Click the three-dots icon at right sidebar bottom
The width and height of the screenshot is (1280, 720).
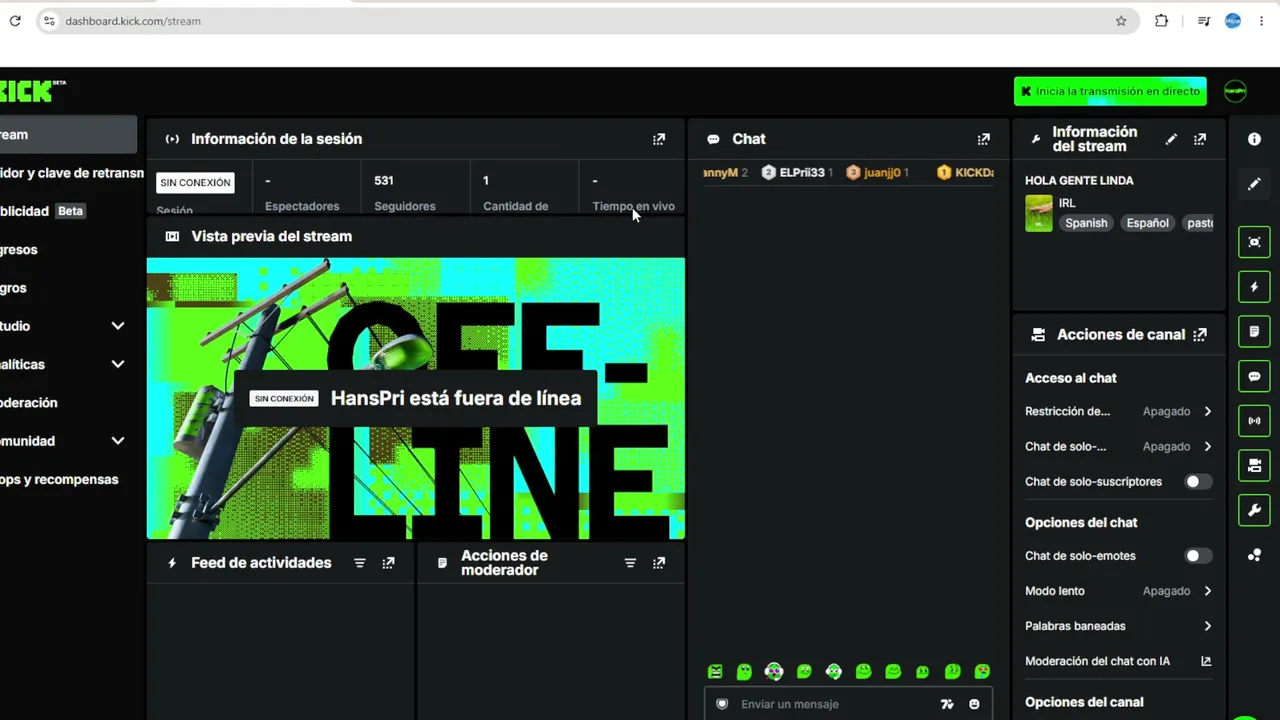[x=1254, y=555]
